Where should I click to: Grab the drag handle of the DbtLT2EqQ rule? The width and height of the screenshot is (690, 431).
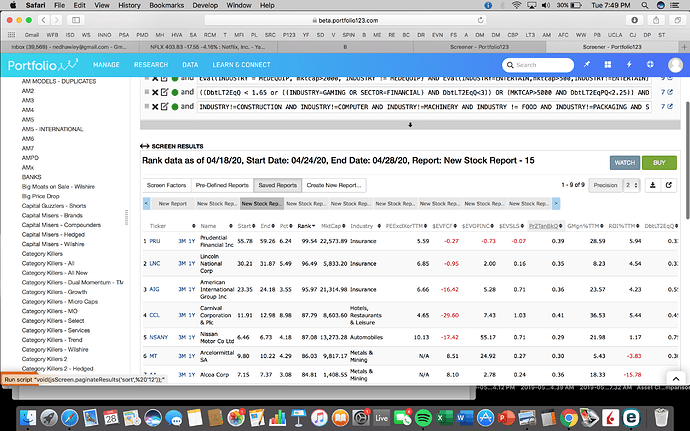coord(147,92)
